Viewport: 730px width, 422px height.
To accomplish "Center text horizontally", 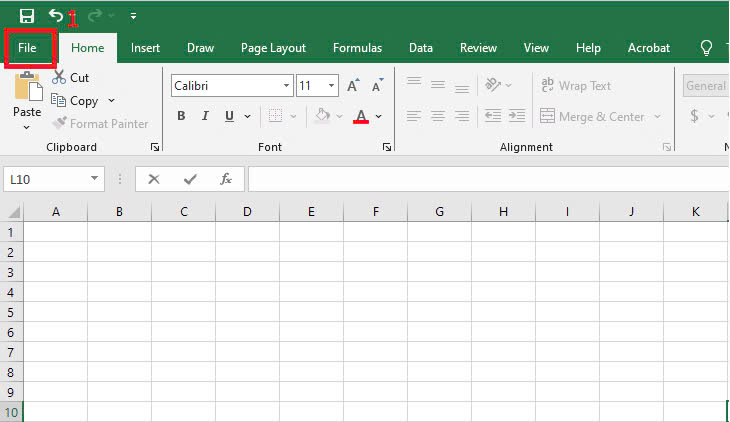I will tap(438, 116).
